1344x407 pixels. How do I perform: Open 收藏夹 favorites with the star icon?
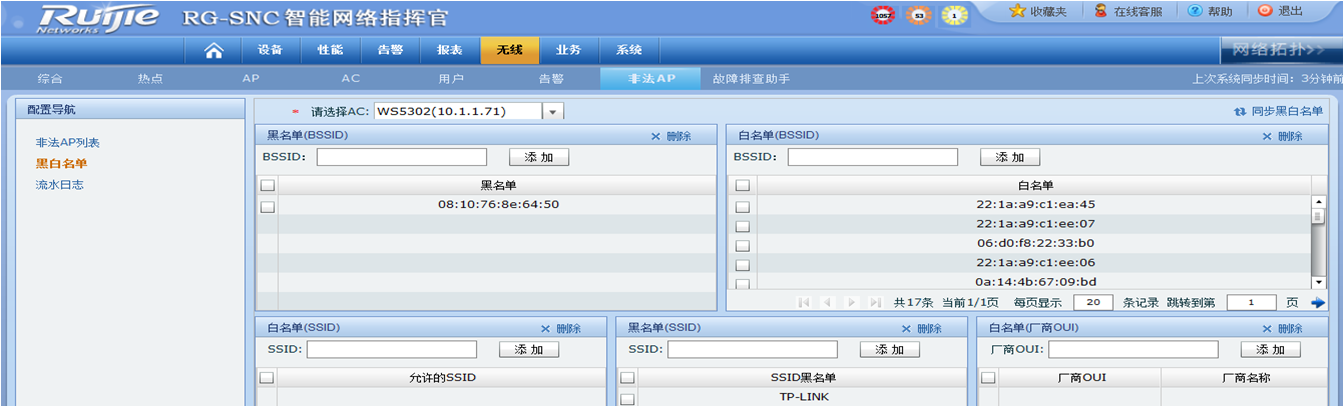(x=1018, y=11)
